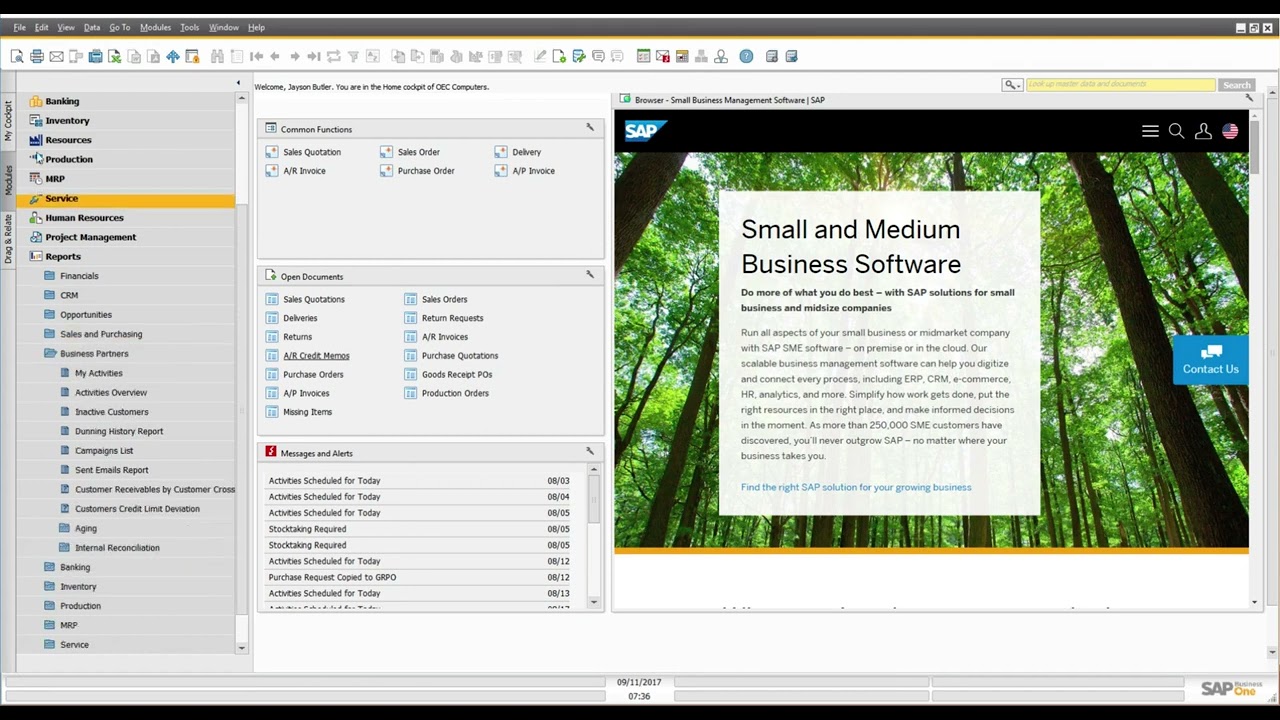This screenshot has height=720, width=1280.
Task: Click the Find binoculars icon
Action: (217, 57)
